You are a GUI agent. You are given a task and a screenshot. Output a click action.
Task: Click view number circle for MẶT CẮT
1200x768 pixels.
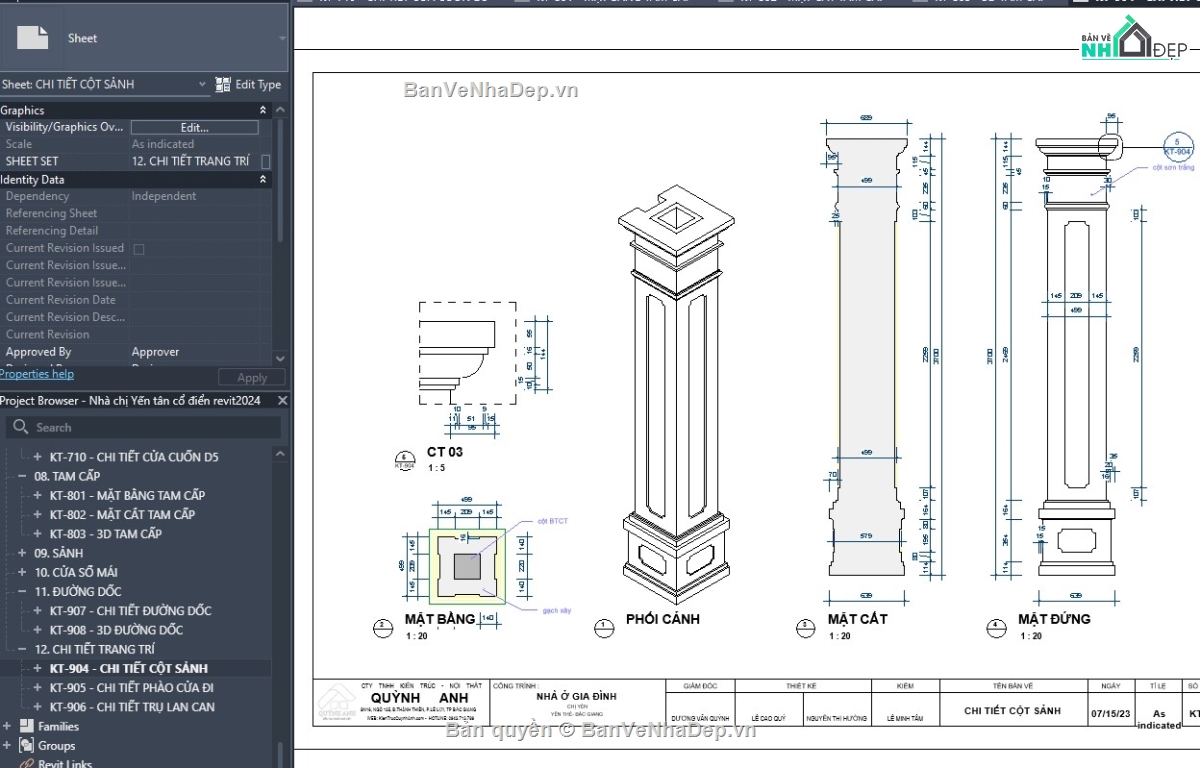click(806, 628)
